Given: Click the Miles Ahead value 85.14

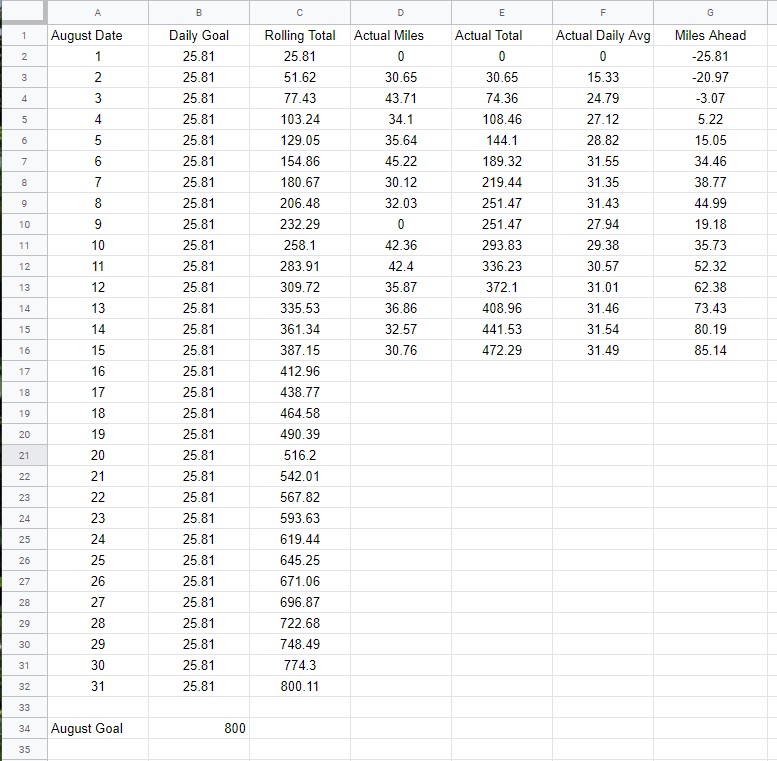Looking at the screenshot, I should pyautogui.click(x=710, y=350).
